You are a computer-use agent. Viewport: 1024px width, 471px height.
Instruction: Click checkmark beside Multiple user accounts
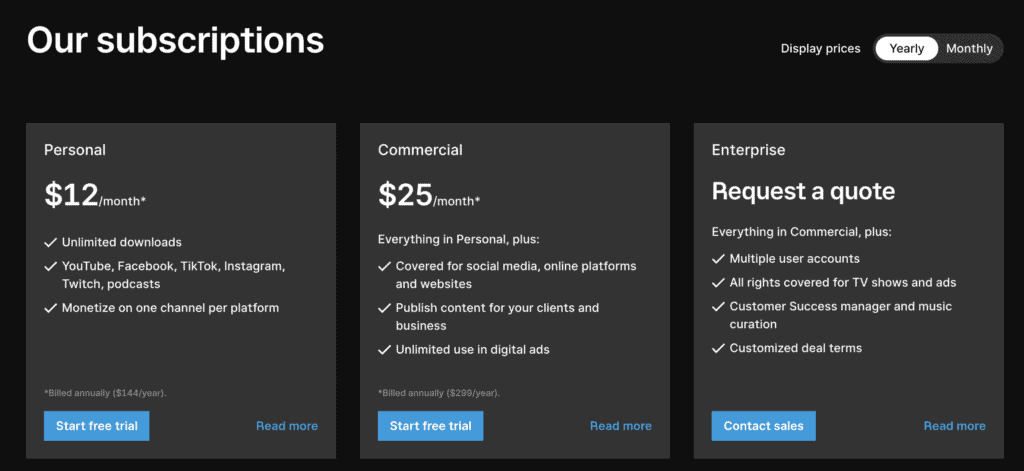[718, 259]
